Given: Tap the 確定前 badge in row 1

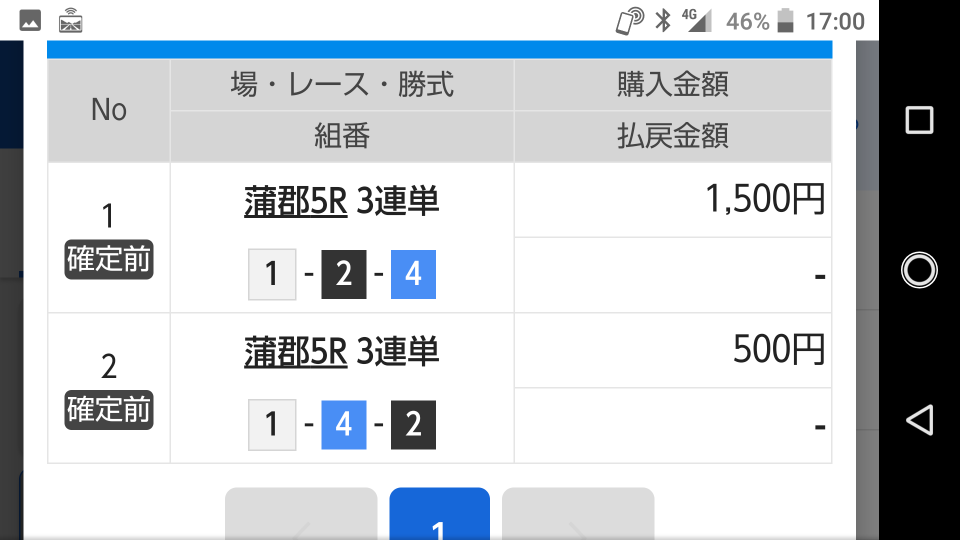Looking at the screenshot, I should [109, 260].
